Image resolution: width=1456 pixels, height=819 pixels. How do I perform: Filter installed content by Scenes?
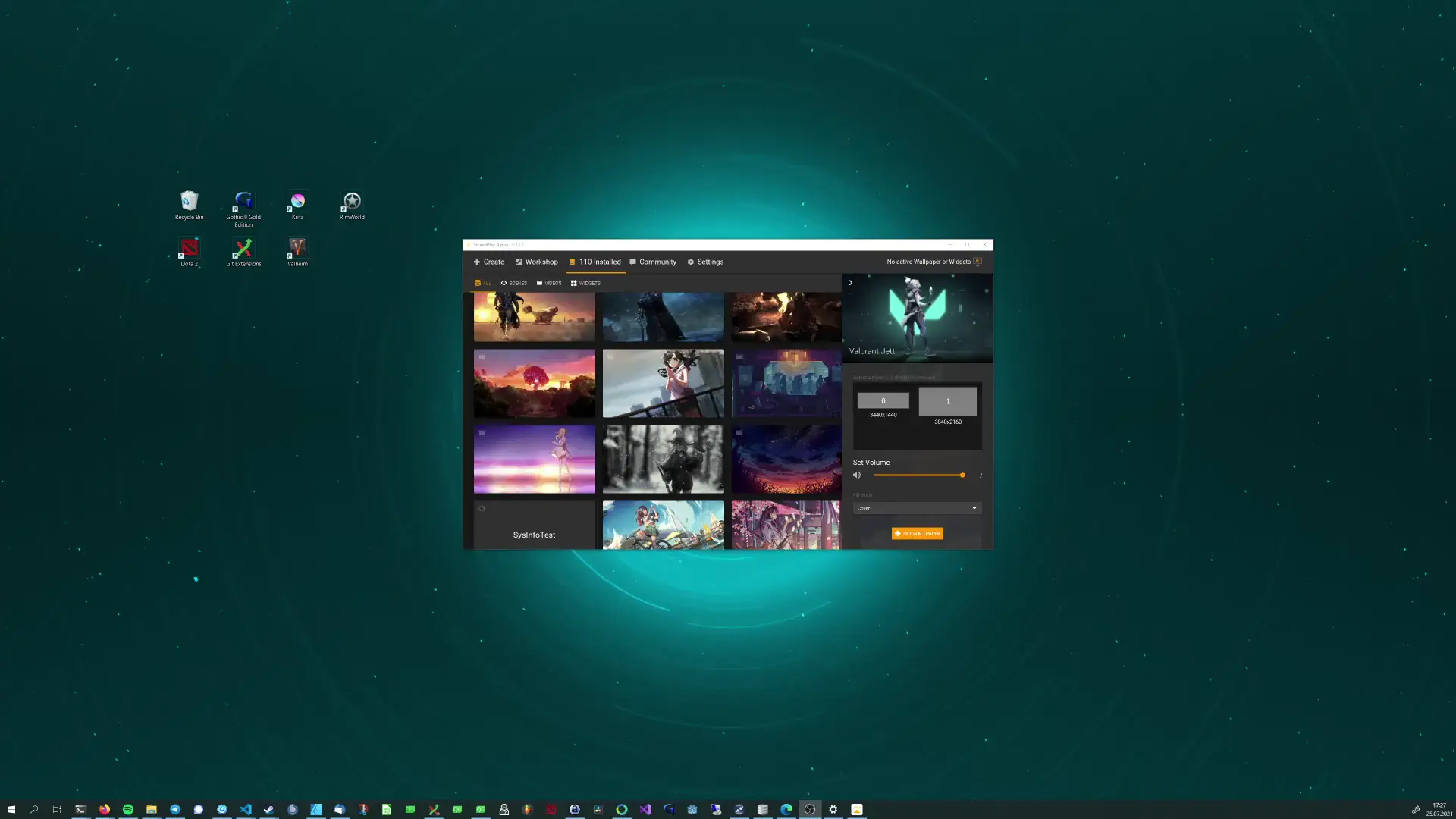pyautogui.click(x=514, y=283)
